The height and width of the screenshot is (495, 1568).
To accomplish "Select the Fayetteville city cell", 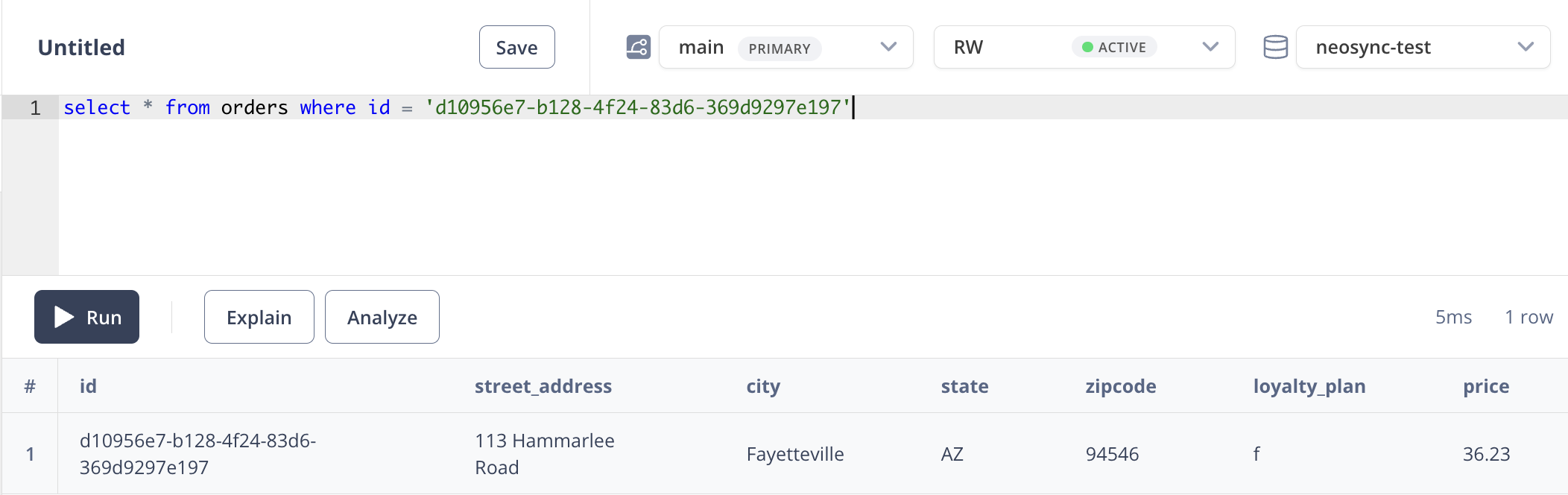I will tap(794, 454).
